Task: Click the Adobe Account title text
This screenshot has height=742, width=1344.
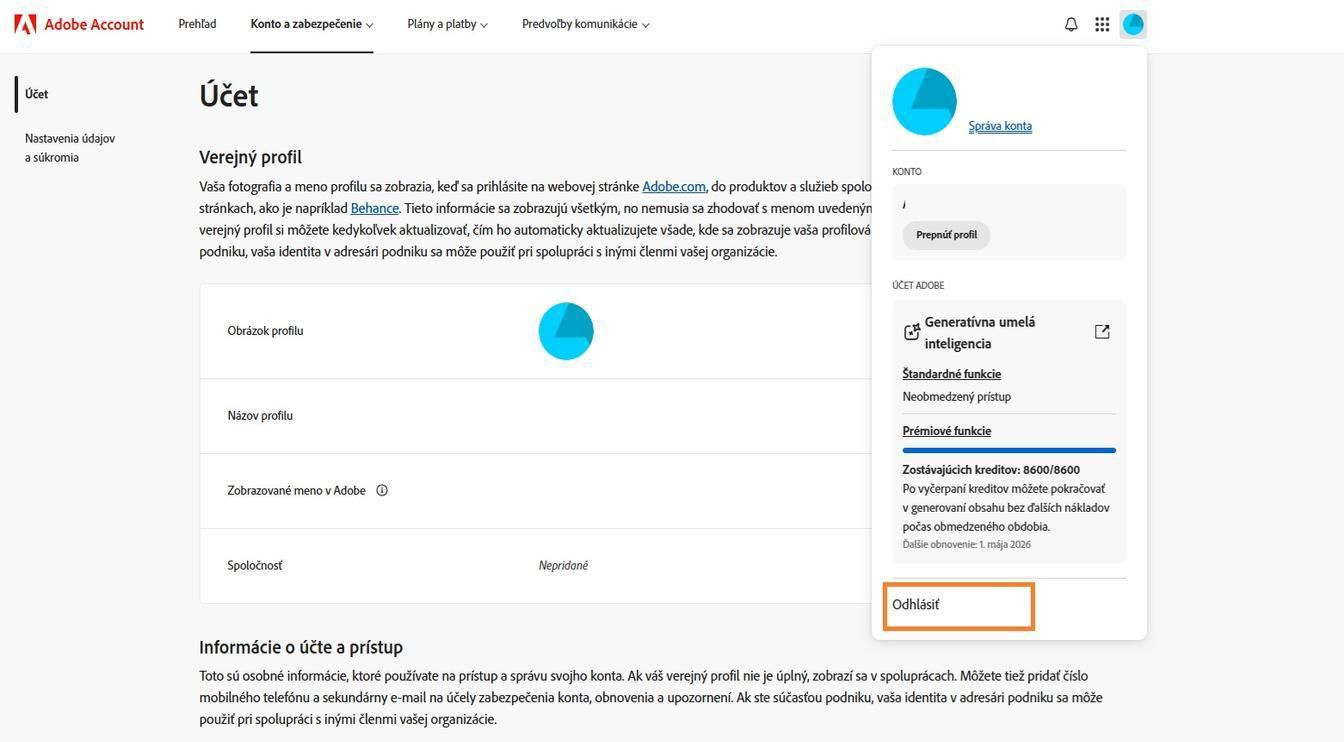Action: [94, 24]
